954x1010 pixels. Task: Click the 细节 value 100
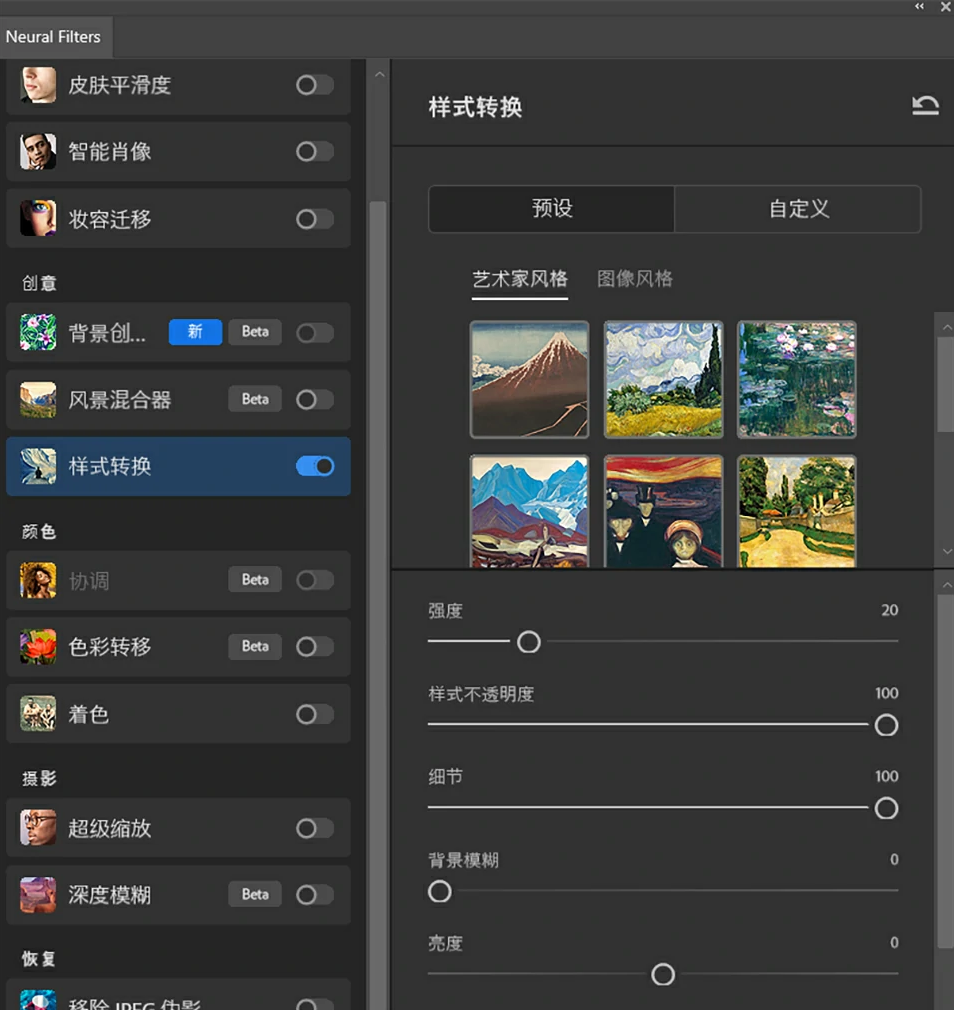(x=886, y=776)
